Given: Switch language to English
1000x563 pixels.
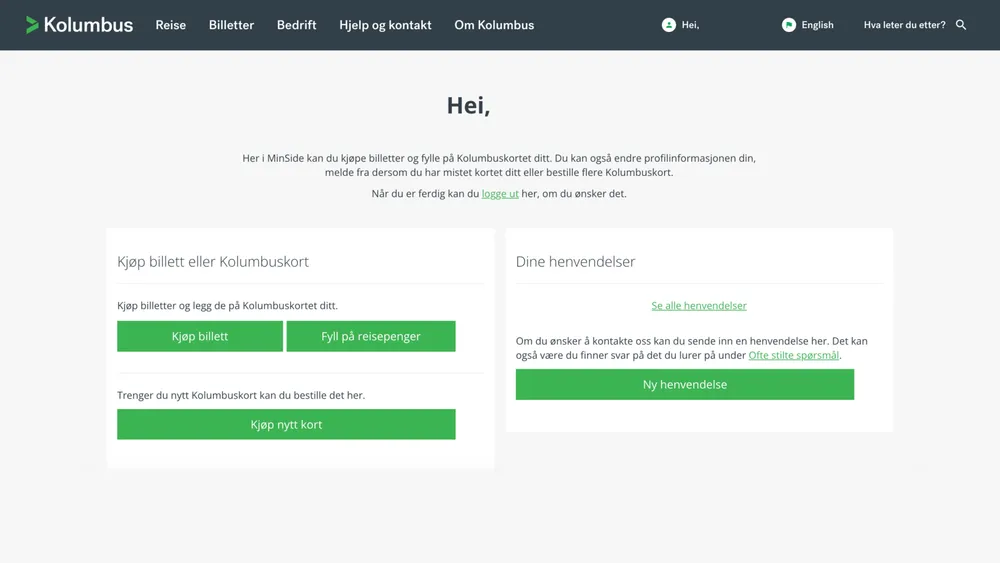Looking at the screenshot, I should coord(817,25).
